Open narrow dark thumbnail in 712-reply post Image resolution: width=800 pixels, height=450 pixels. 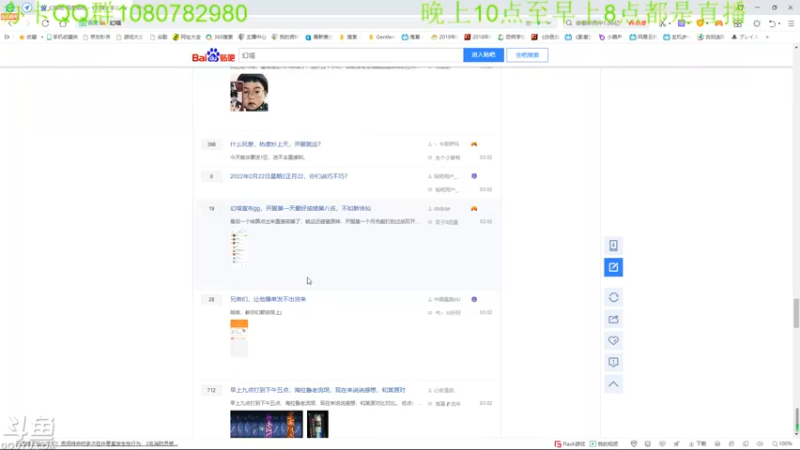pyautogui.click(x=317, y=424)
